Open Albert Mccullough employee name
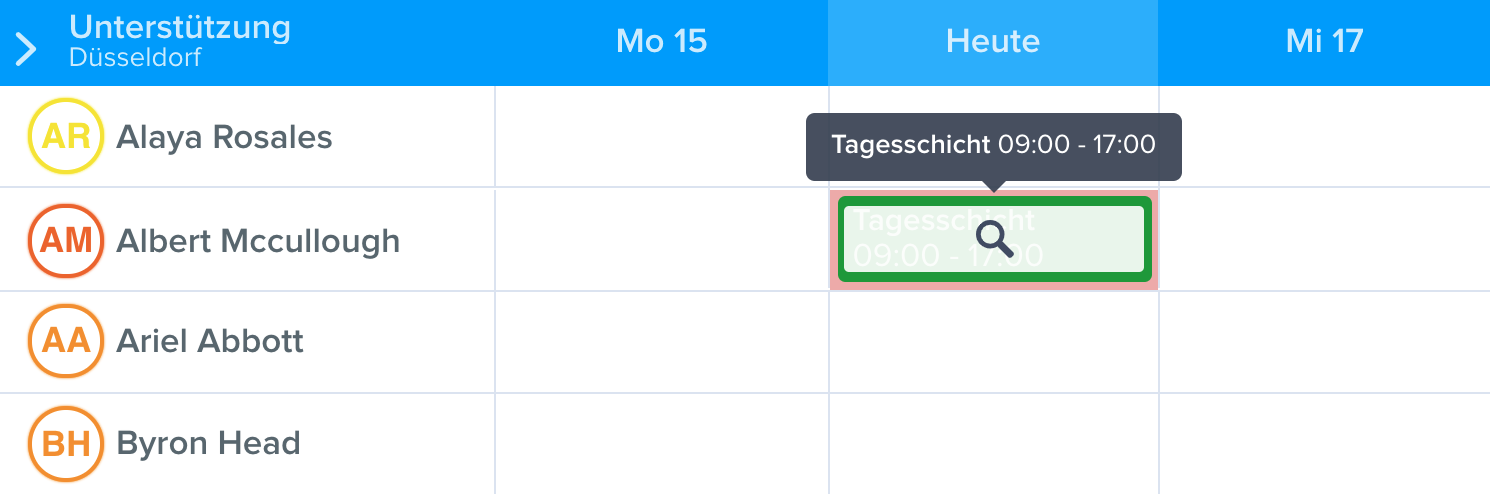Screen dimensions: 1490x494 coord(258,241)
